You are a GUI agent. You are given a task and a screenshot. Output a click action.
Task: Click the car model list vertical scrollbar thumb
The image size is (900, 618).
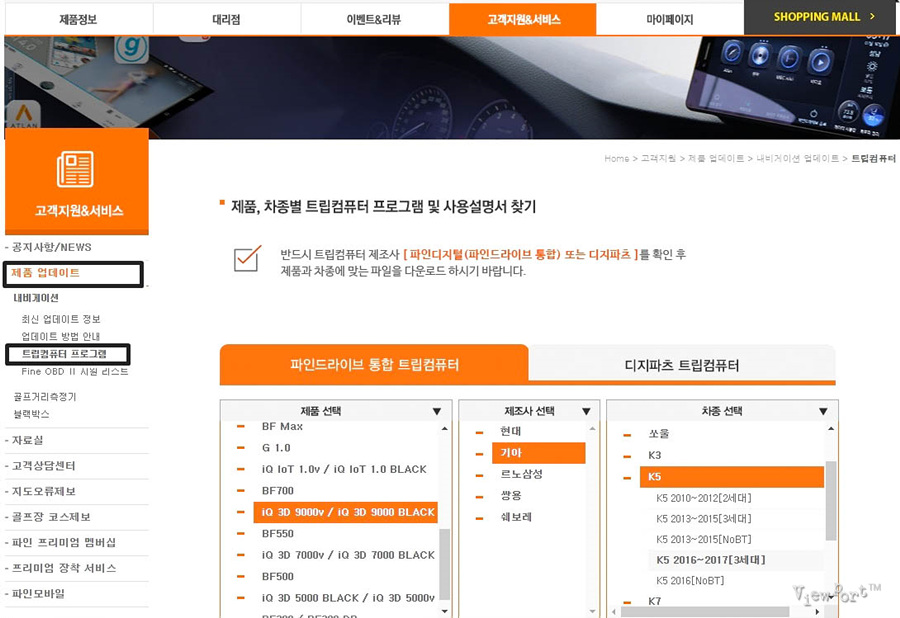[831, 500]
